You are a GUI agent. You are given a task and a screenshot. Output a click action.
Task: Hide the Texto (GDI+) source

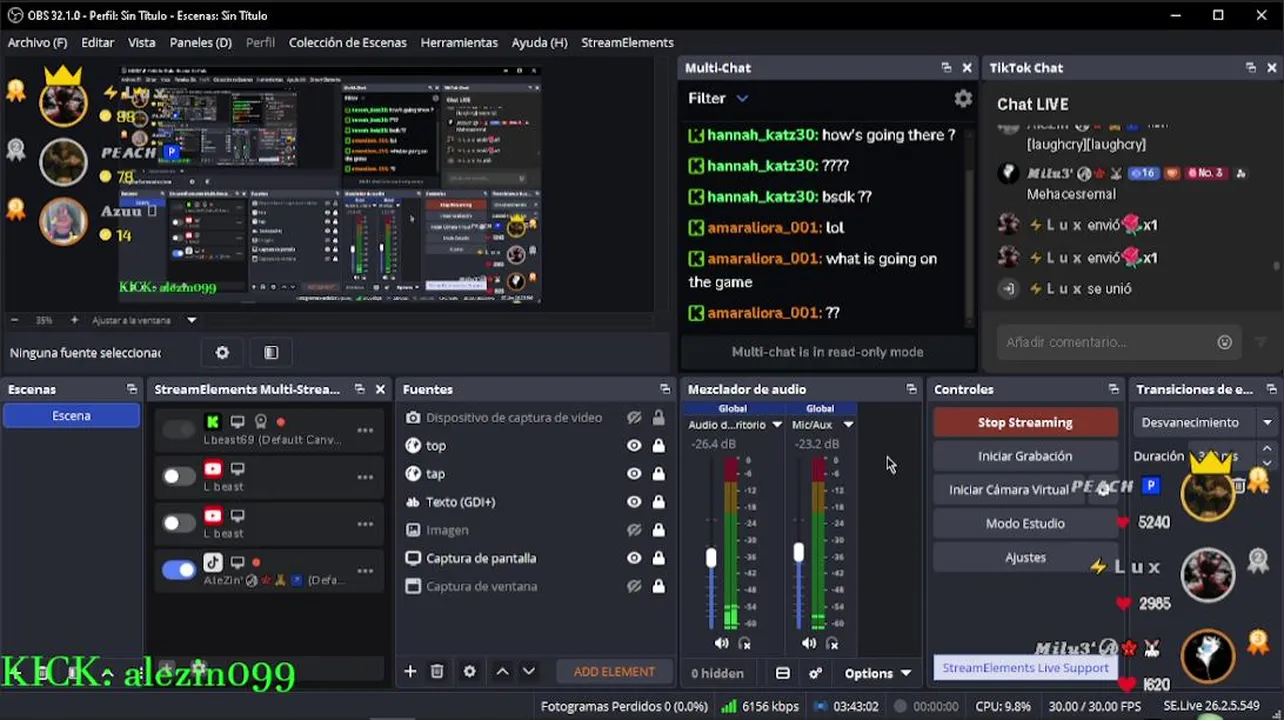634,502
